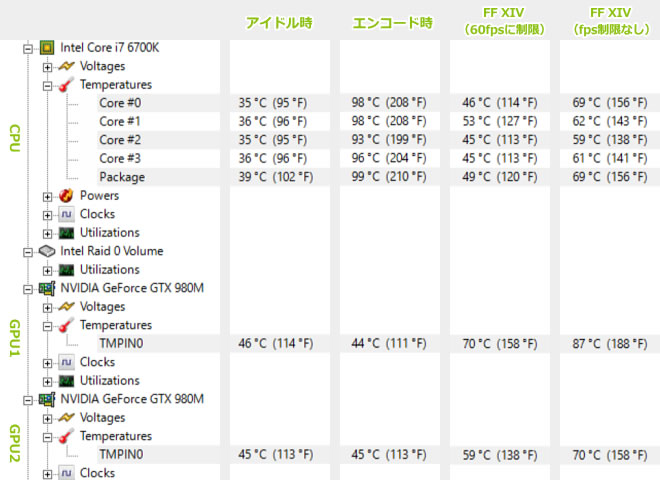Click the Voltages icon under GPU1 GeForce GTX 980M
The height and width of the screenshot is (480, 660).
point(66,307)
